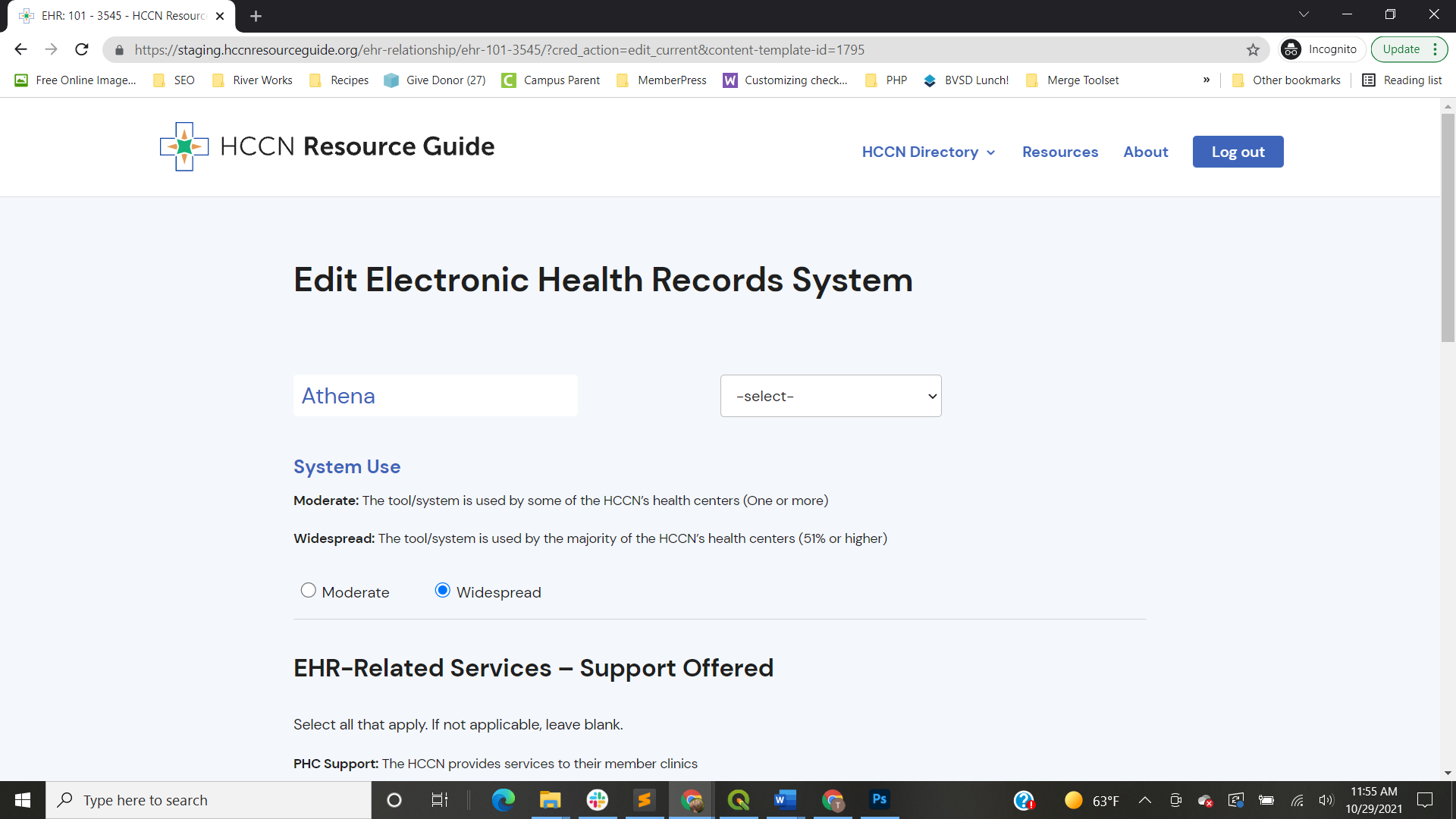
Task: Open the PHP bookmarks folder
Action: point(886,80)
